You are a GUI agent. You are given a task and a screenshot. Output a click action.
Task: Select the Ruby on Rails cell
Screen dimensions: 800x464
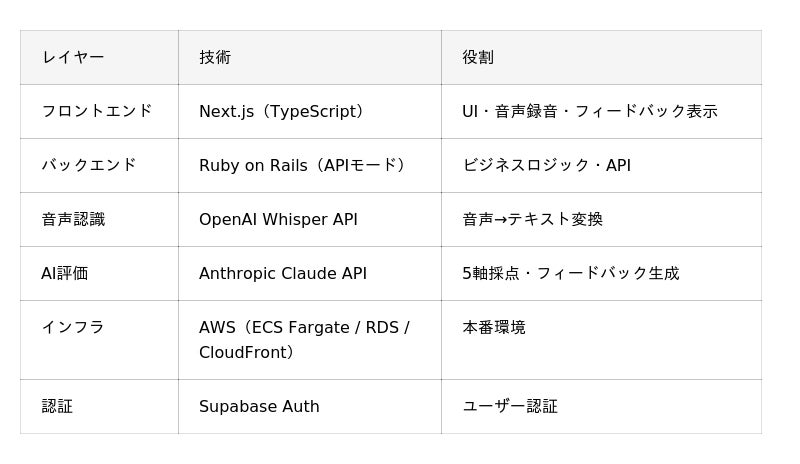301,166
